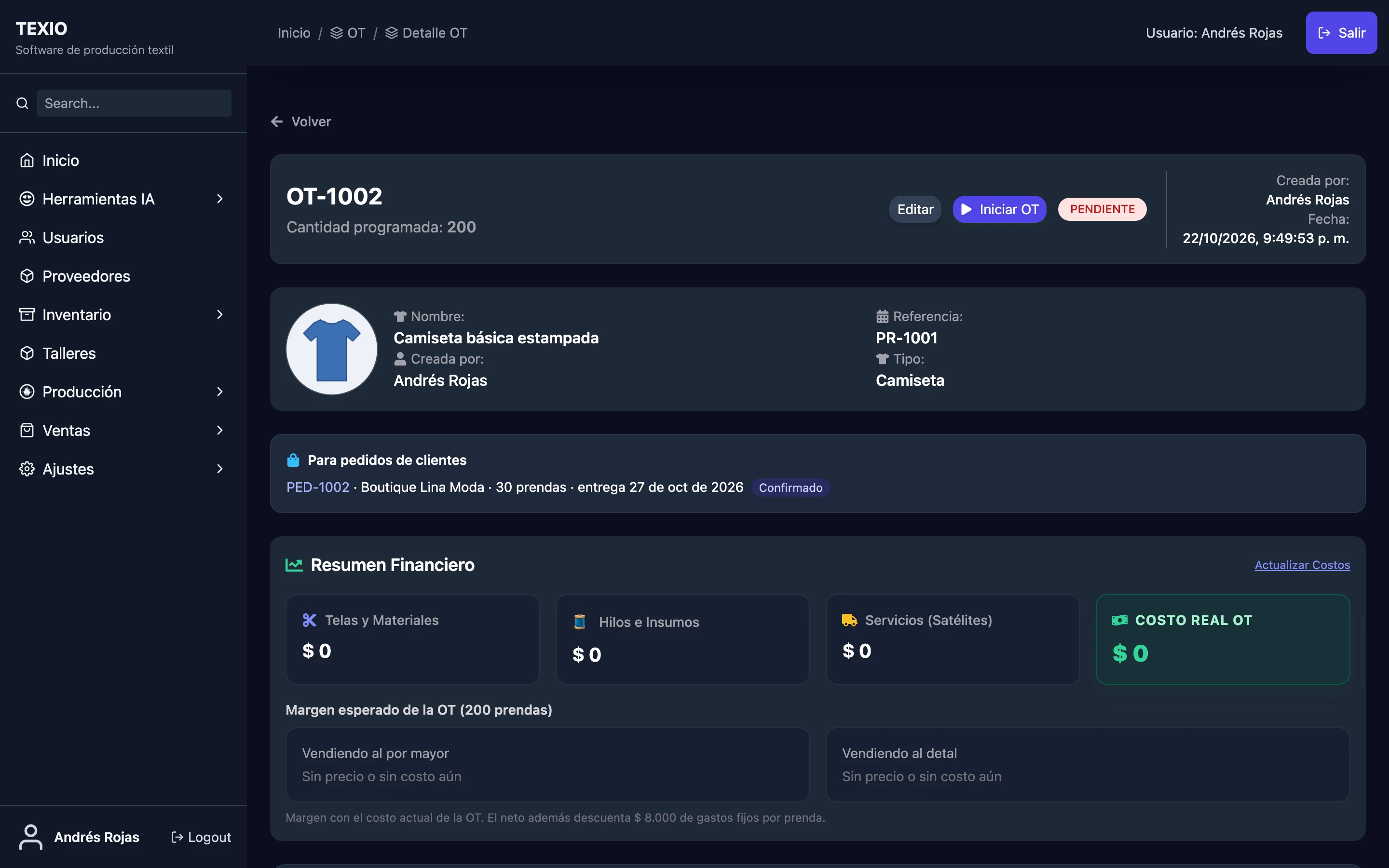The width and height of the screenshot is (1389, 868).
Task: Click the Ventas shopping bag icon
Action: pyautogui.click(x=27, y=430)
